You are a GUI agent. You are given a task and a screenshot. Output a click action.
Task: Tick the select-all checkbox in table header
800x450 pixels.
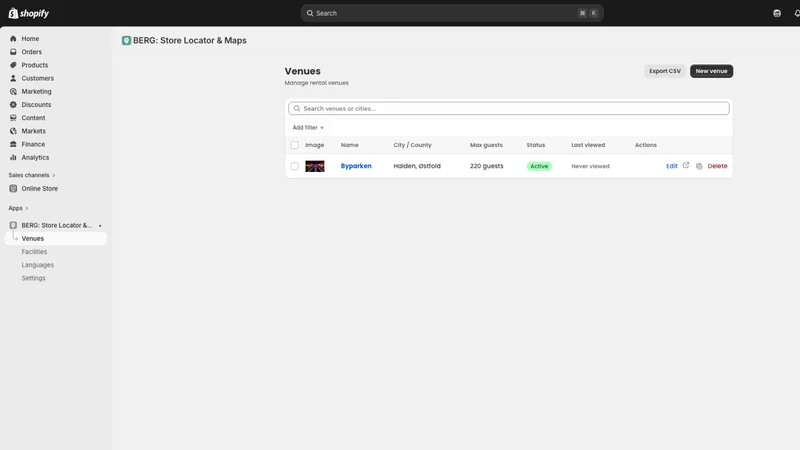click(294, 145)
